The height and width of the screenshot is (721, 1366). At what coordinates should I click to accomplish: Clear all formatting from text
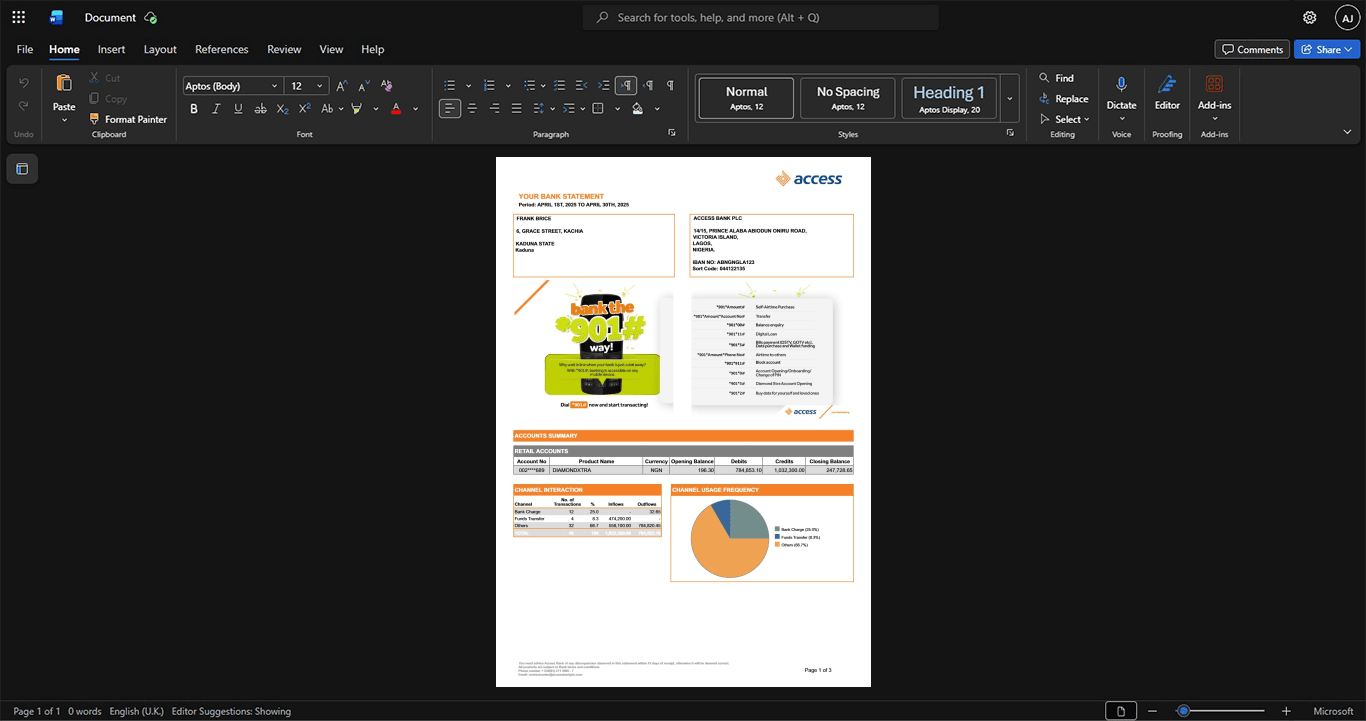[387, 86]
